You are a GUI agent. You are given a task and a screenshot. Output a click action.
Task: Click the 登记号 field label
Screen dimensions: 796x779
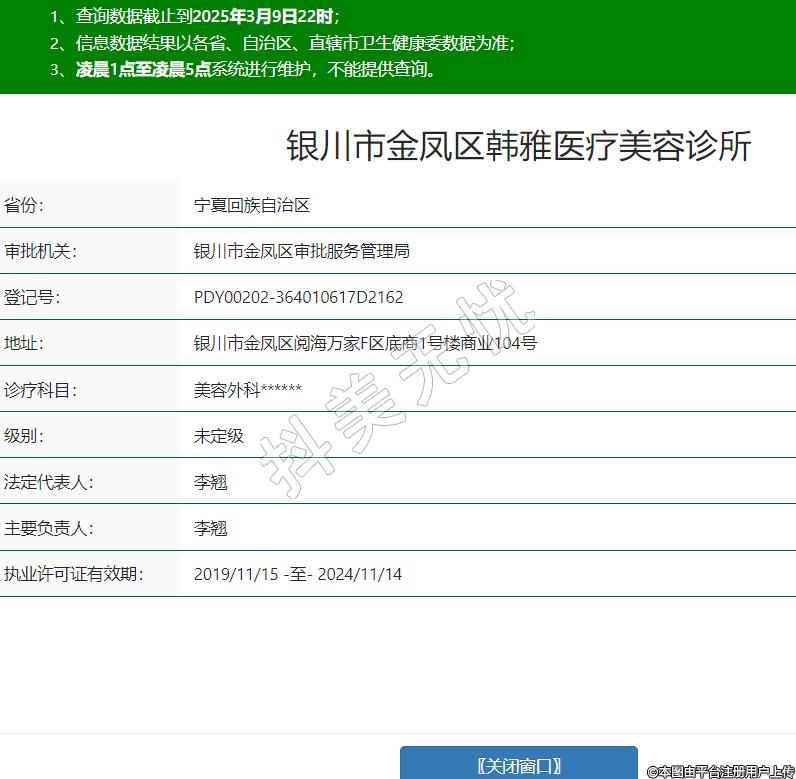pyautogui.click(x=32, y=297)
